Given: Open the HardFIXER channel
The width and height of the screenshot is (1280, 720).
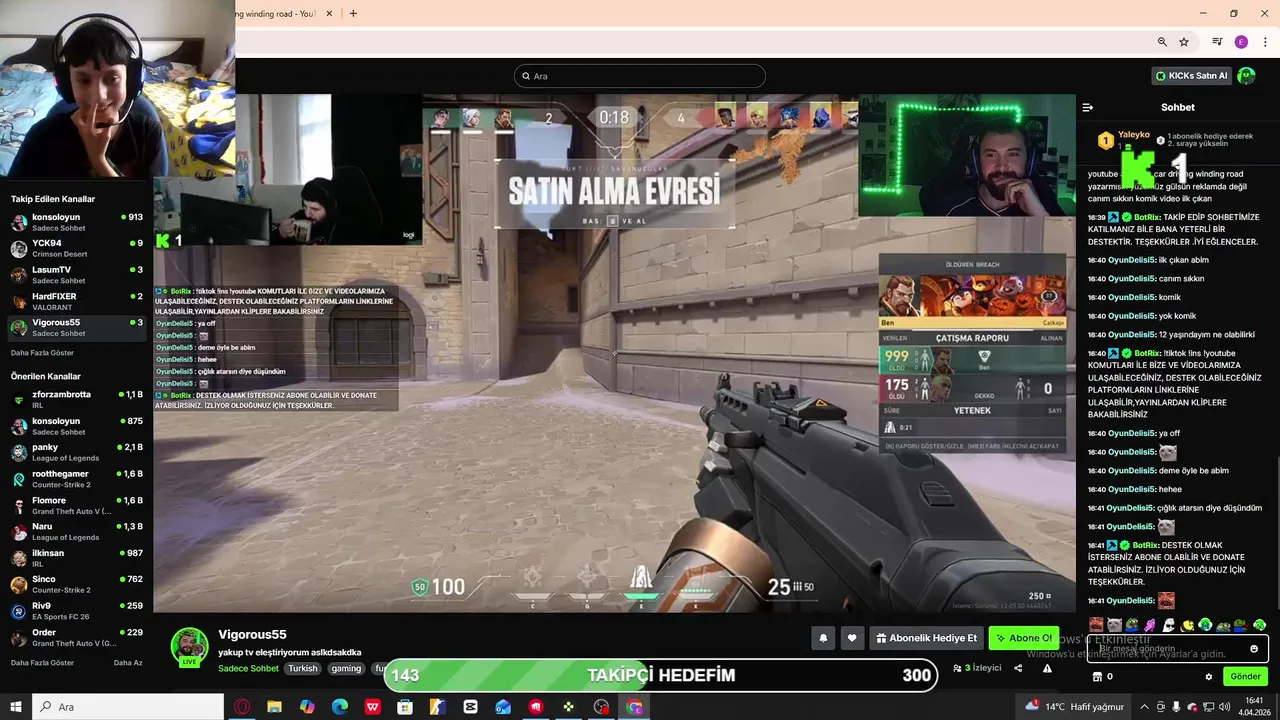Looking at the screenshot, I should (77, 301).
